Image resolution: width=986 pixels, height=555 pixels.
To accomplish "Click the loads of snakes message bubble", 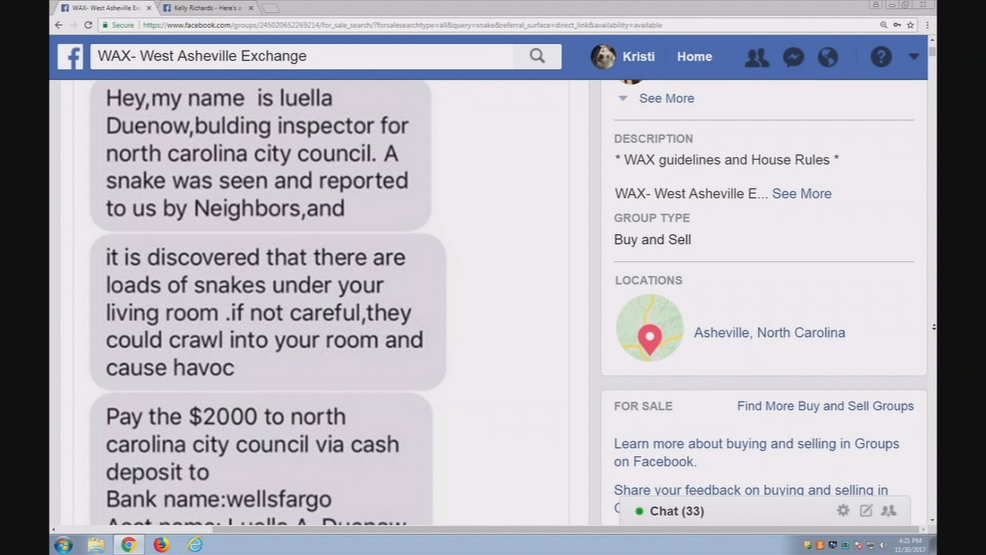I will point(268,312).
